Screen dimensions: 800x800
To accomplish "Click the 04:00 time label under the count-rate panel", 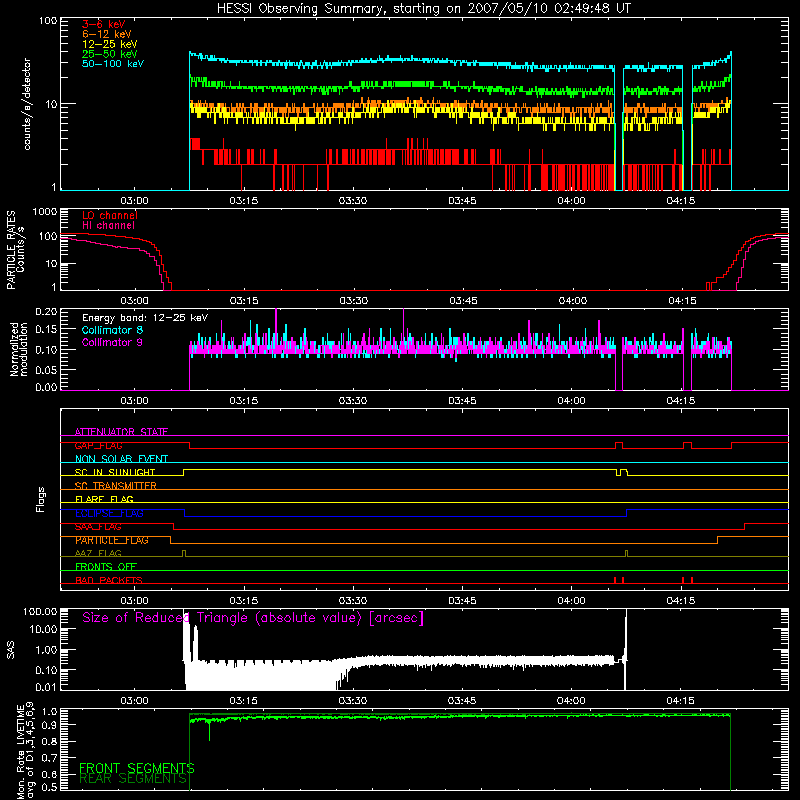I will pyautogui.click(x=571, y=201).
